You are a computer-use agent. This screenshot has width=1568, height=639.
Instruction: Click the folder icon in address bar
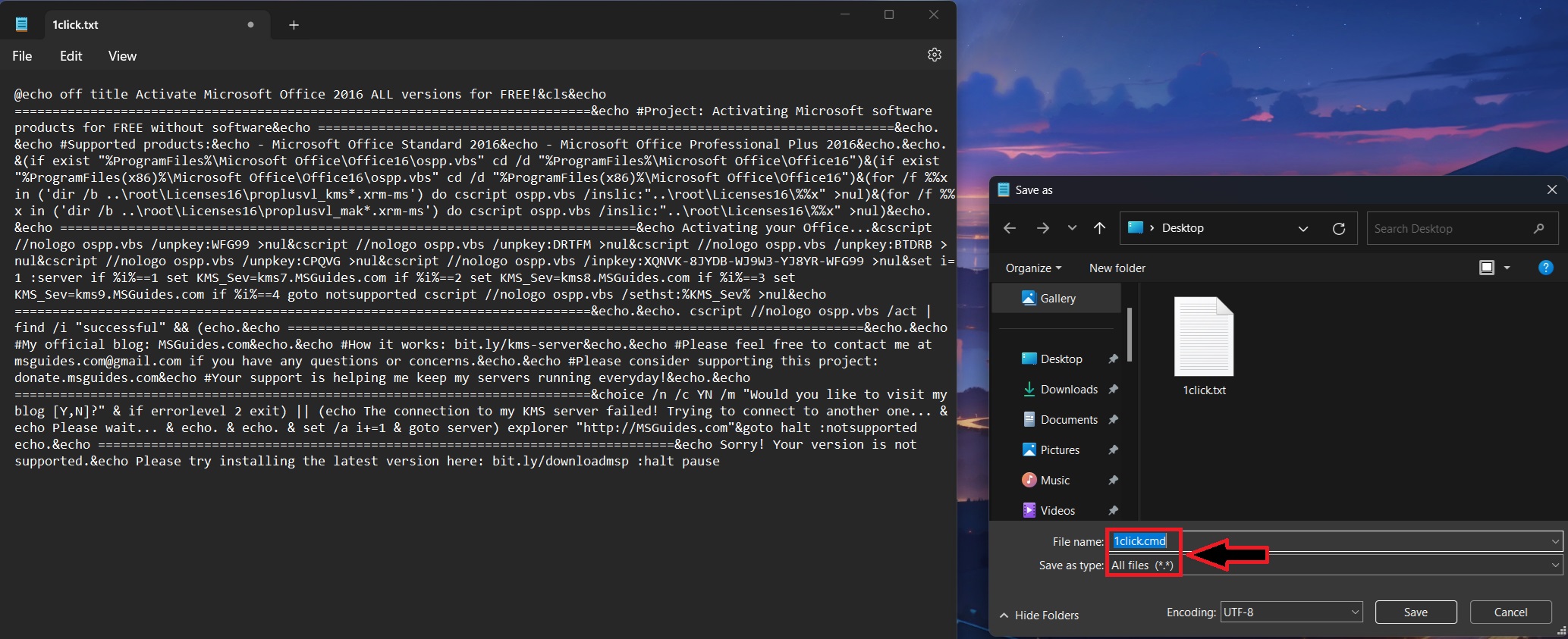[x=1136, y=227]
